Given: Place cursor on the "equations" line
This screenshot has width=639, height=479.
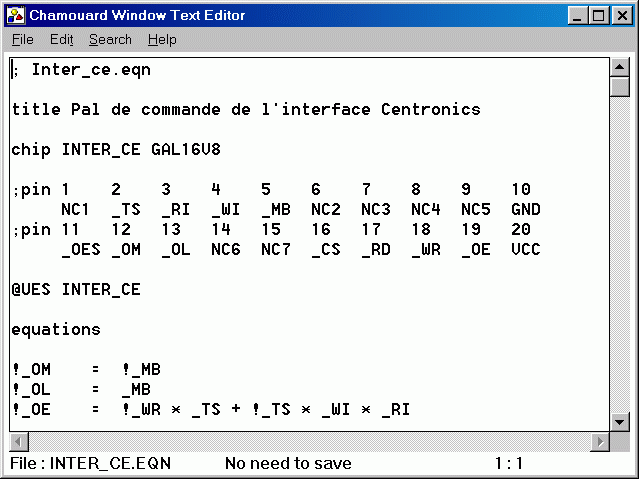Looking at the screenshot, I should coord(56,329).
